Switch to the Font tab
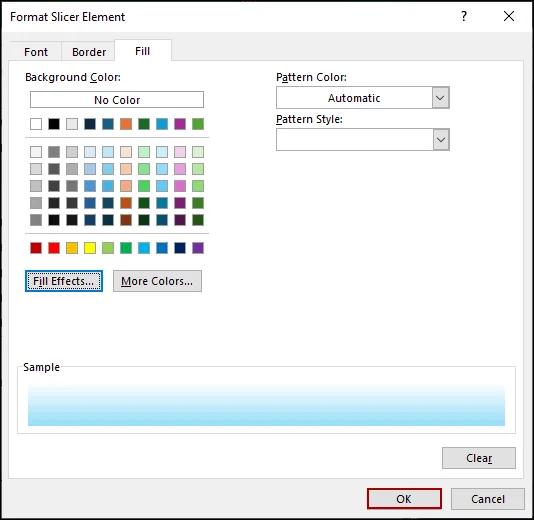 point(36,52)
